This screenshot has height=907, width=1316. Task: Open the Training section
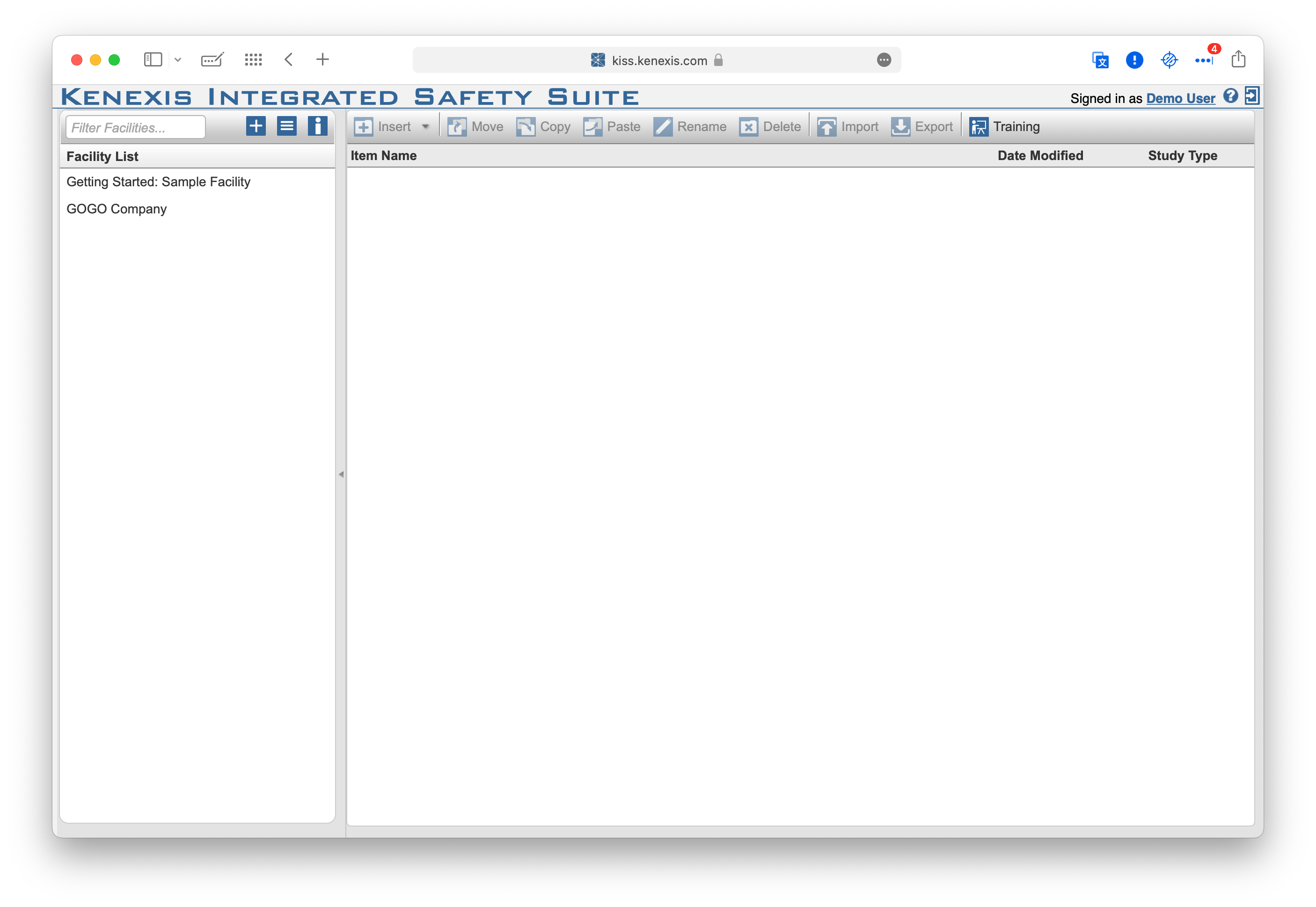[x=1004, y=127]
